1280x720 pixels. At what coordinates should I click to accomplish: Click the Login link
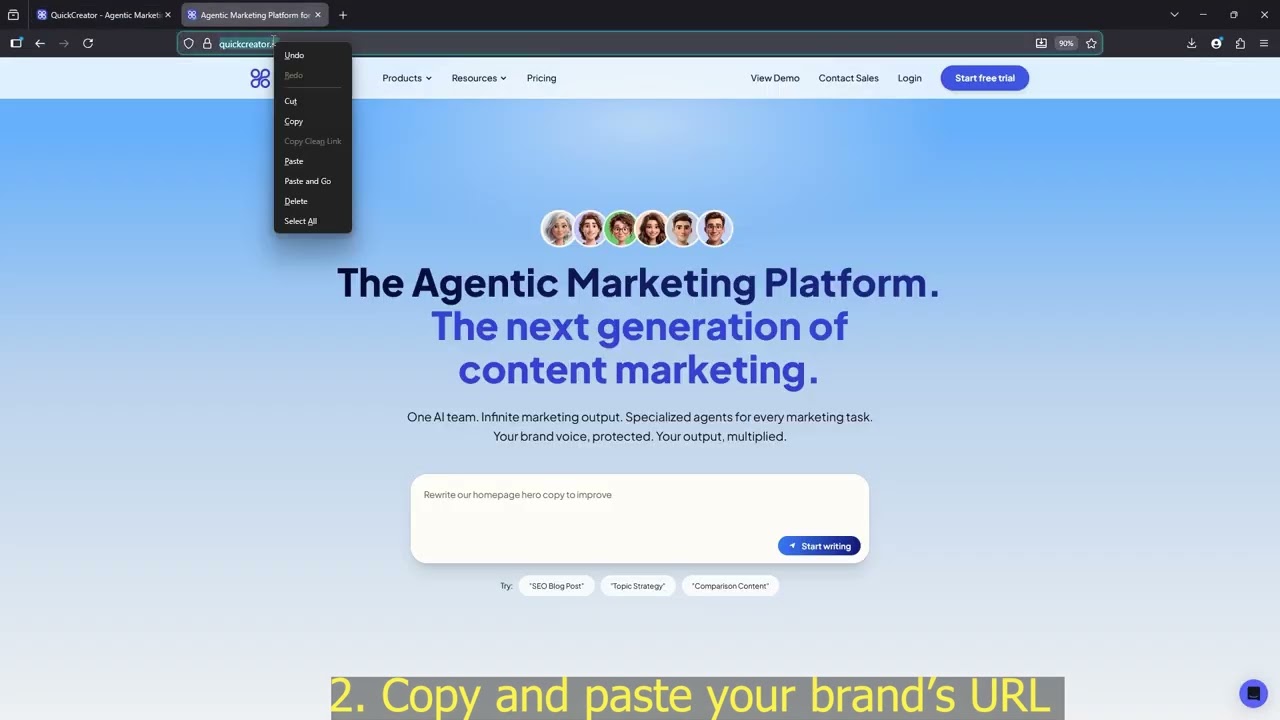point(909,78)
